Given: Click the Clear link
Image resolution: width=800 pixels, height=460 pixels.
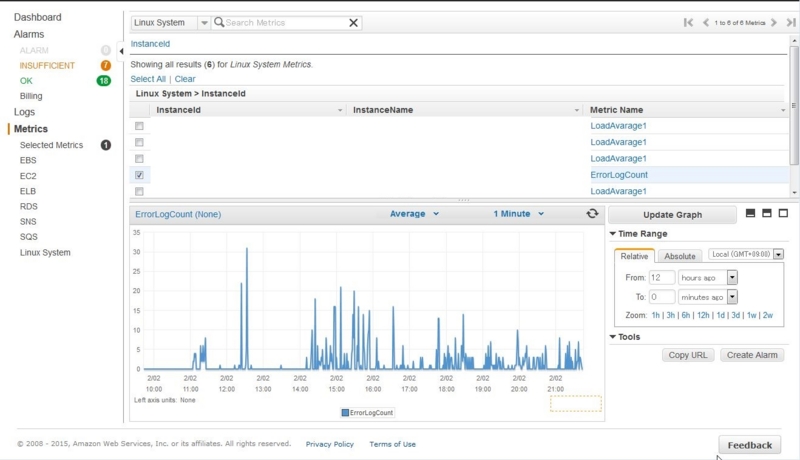Looking at the screenshot, I should (185, 79).
